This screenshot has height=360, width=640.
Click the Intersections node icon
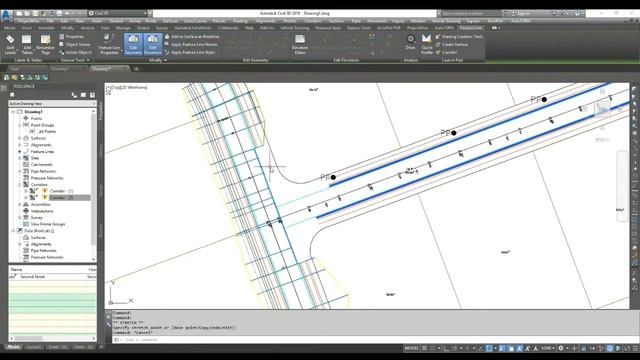pyautogui.click(x=26, y=211)
